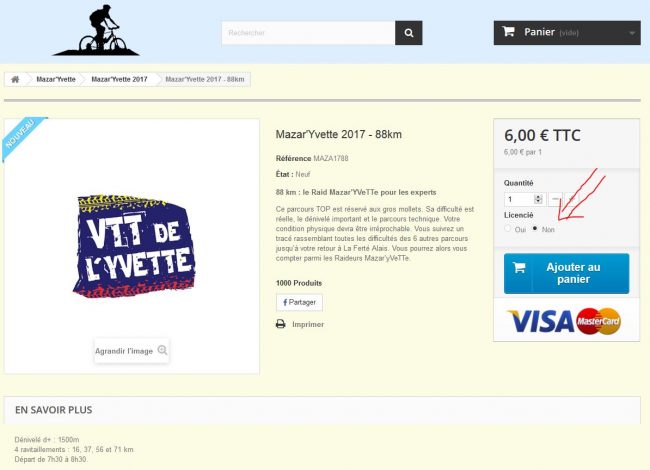Viewport: 650px width, 470px height.
Task: Click the shopping cart icon in Panier
Action: click(x=510, y=32)
